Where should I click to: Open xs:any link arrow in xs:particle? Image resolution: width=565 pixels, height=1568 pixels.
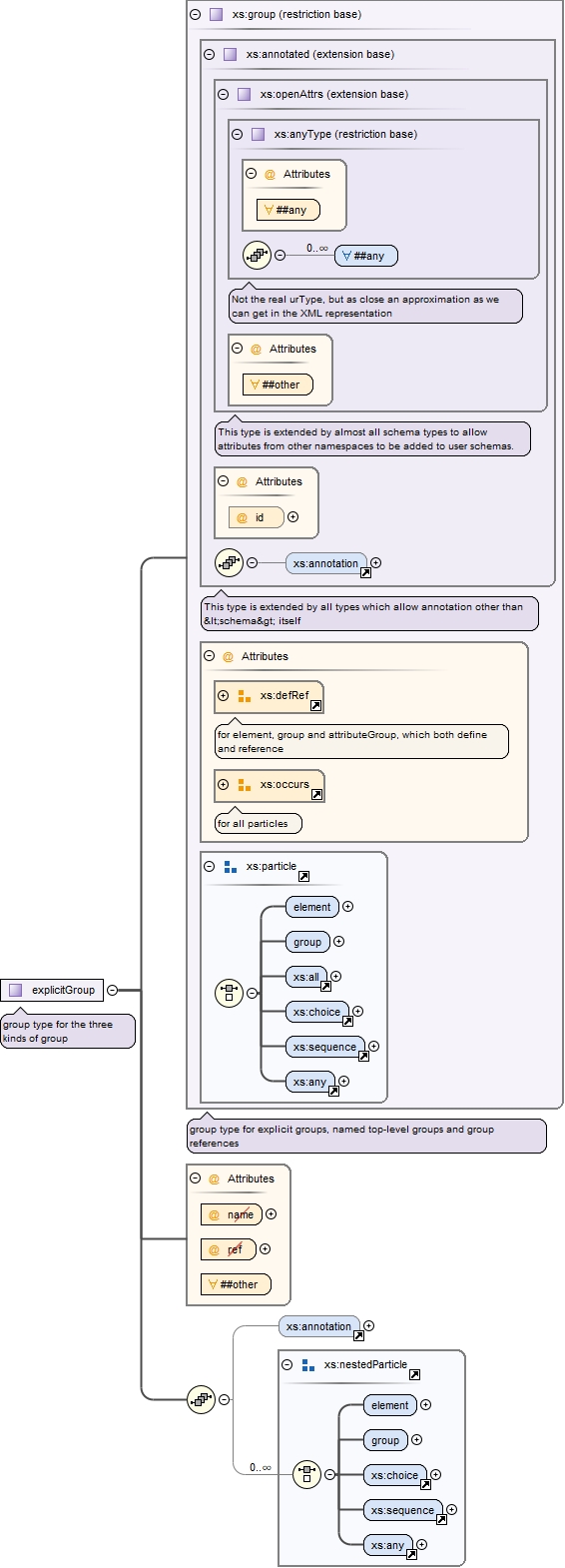[333, 1091]
